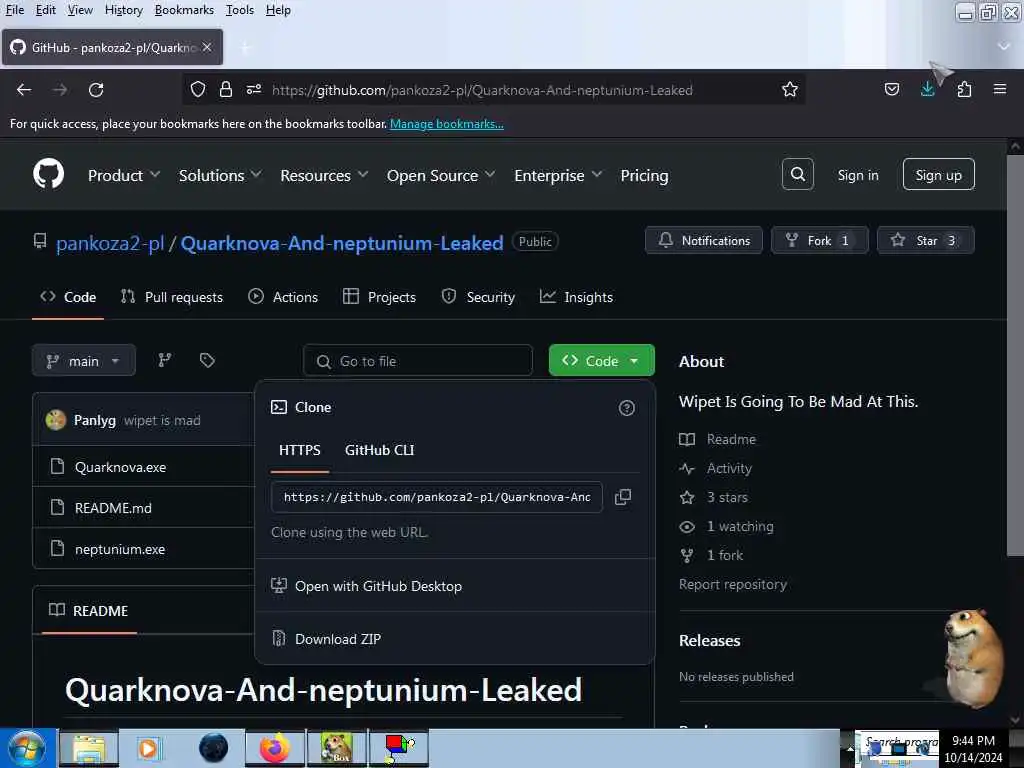This screenshot has width=1024, height=768.
Task: Switch to Insights tab
Action: 576,297
